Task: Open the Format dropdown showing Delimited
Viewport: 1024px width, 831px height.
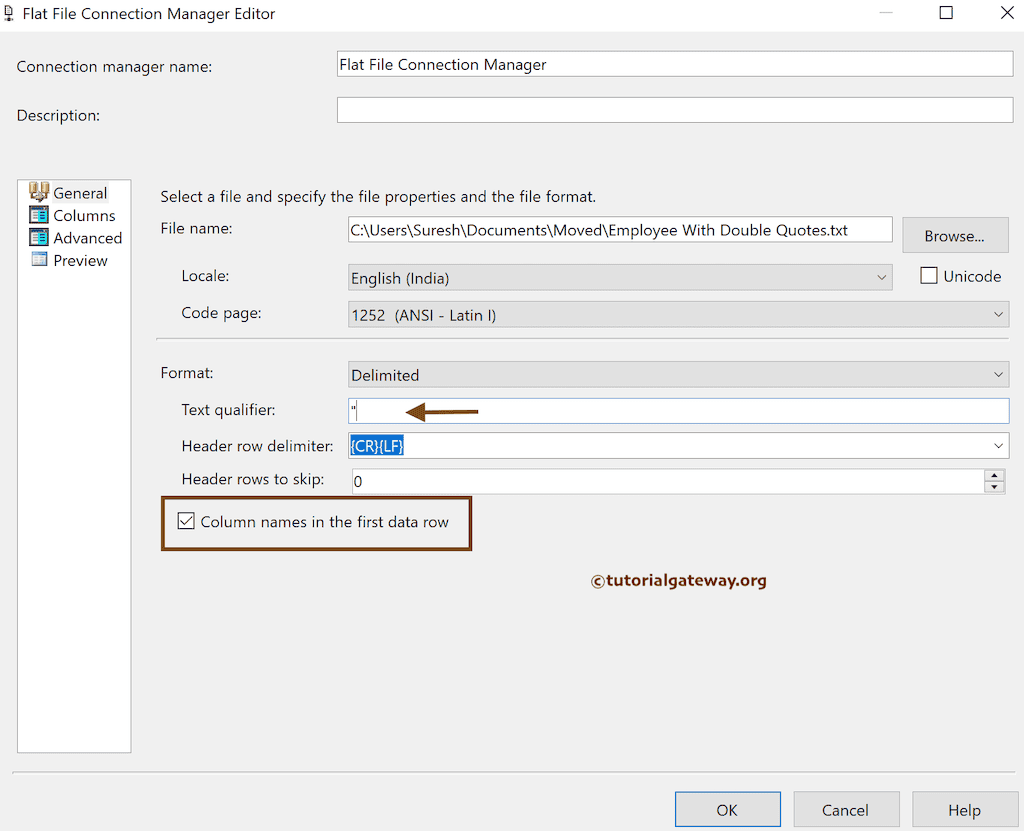Action: coord(997,374)
